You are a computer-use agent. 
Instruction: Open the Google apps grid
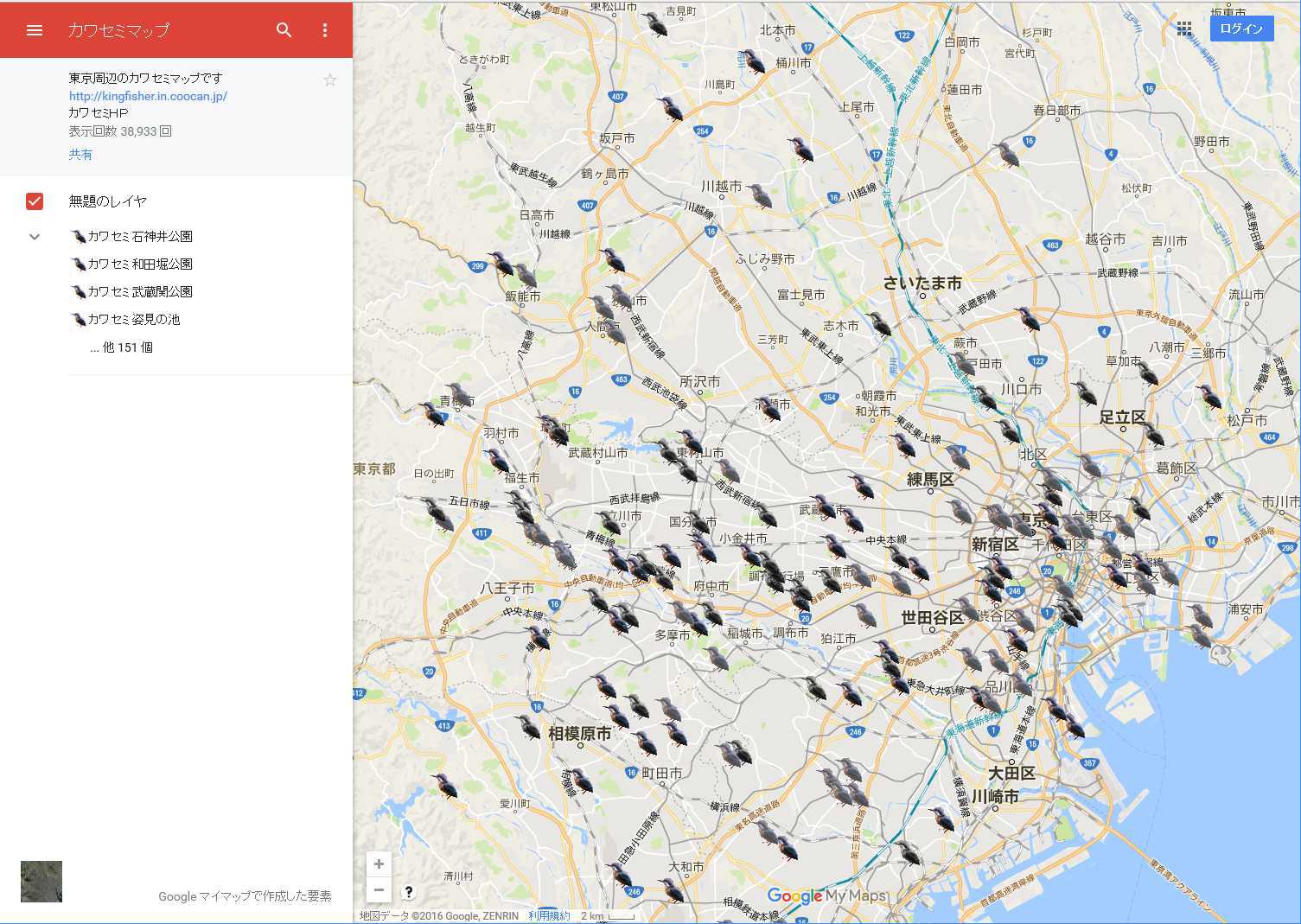point(1184,29)
